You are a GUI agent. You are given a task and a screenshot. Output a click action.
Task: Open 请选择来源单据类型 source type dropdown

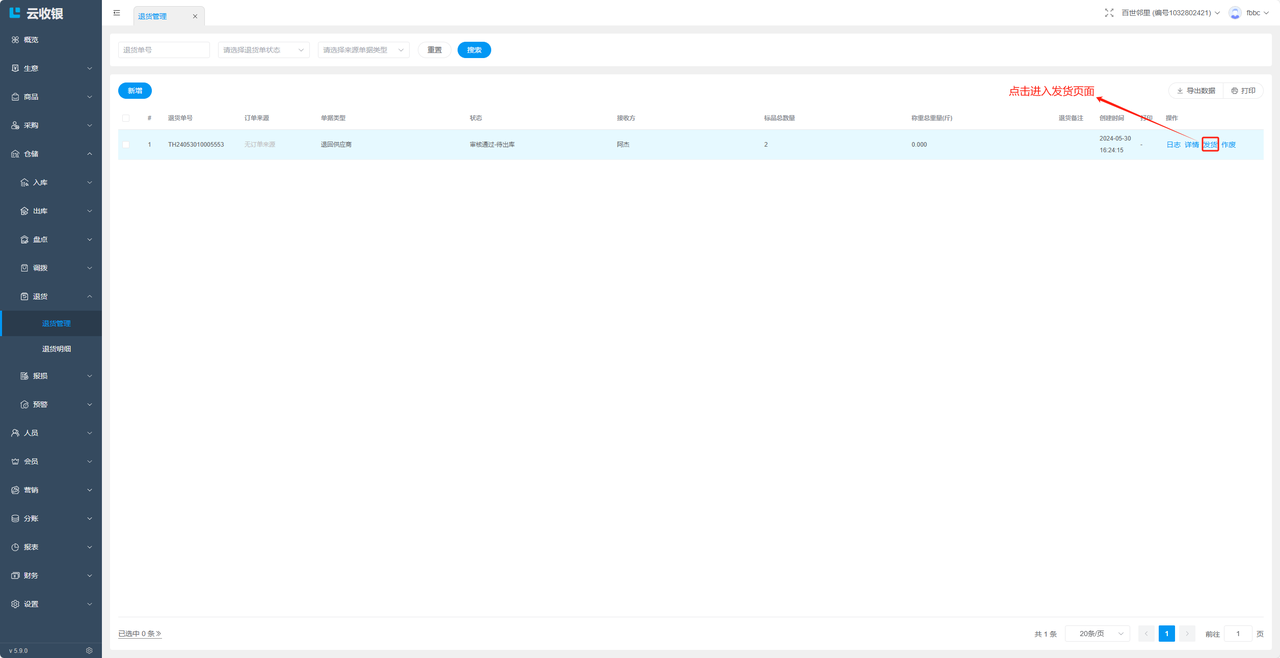[363, 50]
